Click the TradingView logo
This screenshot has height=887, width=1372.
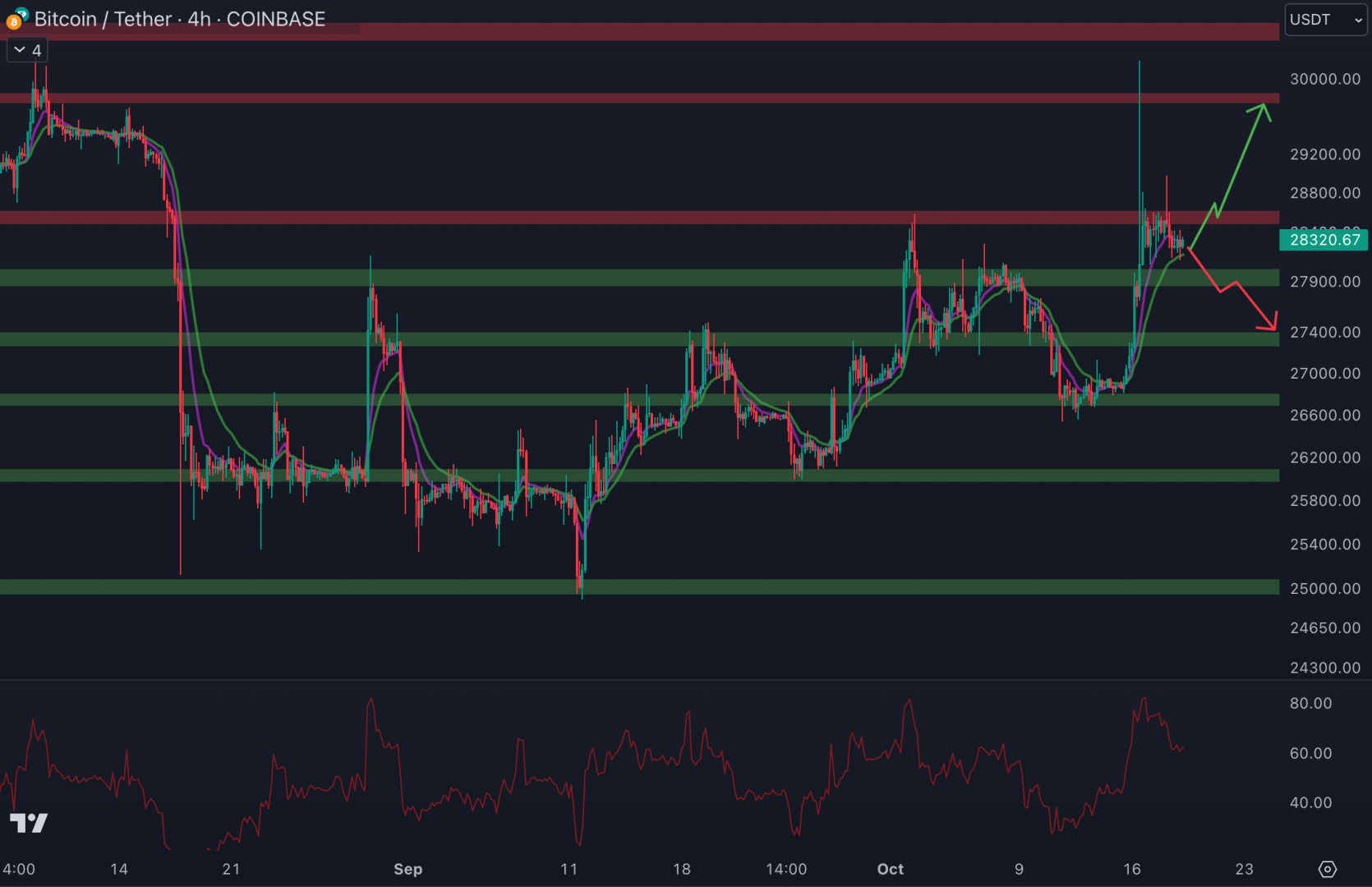[x=29, y=822]
